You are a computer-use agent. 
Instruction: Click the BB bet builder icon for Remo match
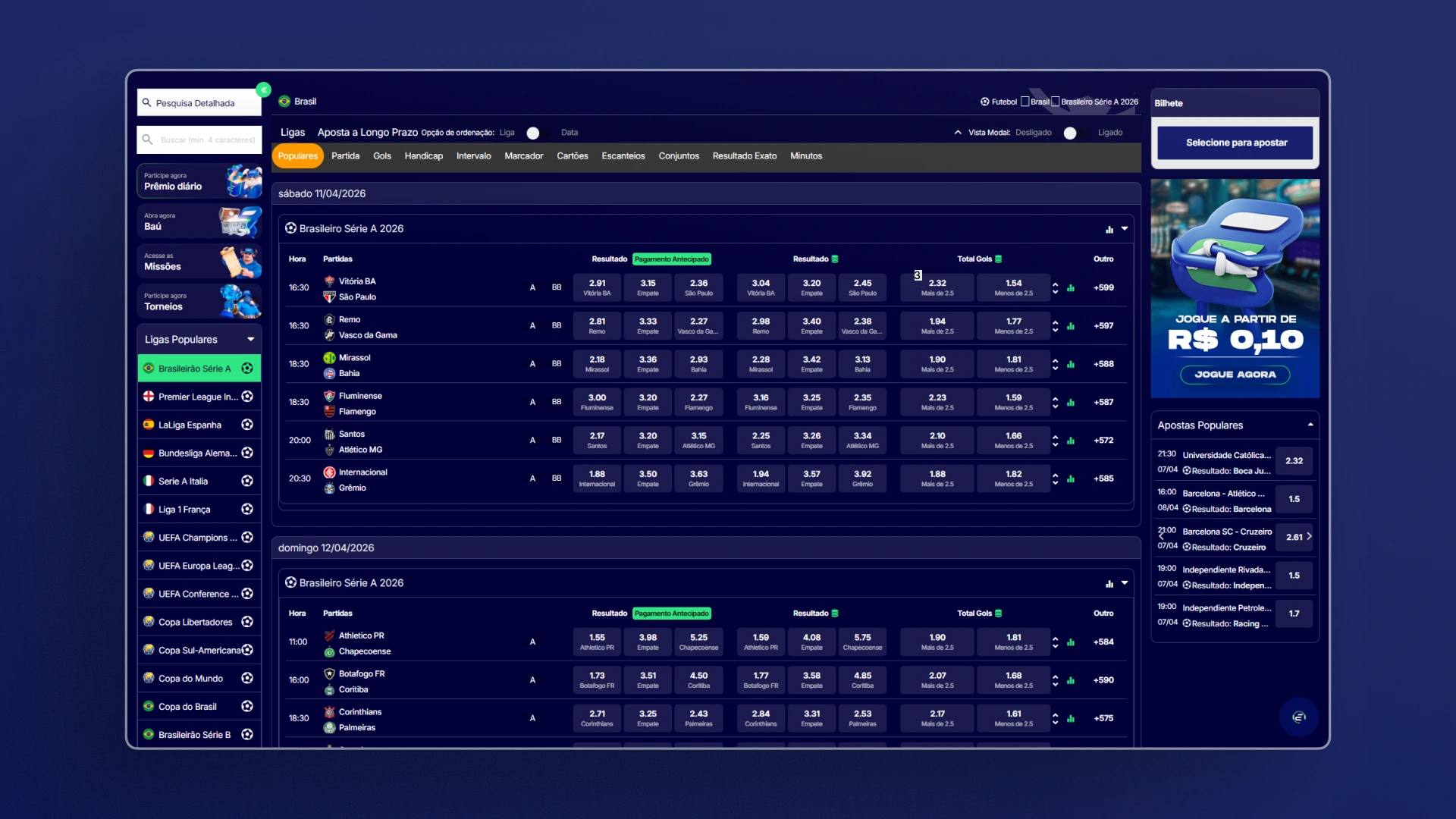[x=557, y=326]
